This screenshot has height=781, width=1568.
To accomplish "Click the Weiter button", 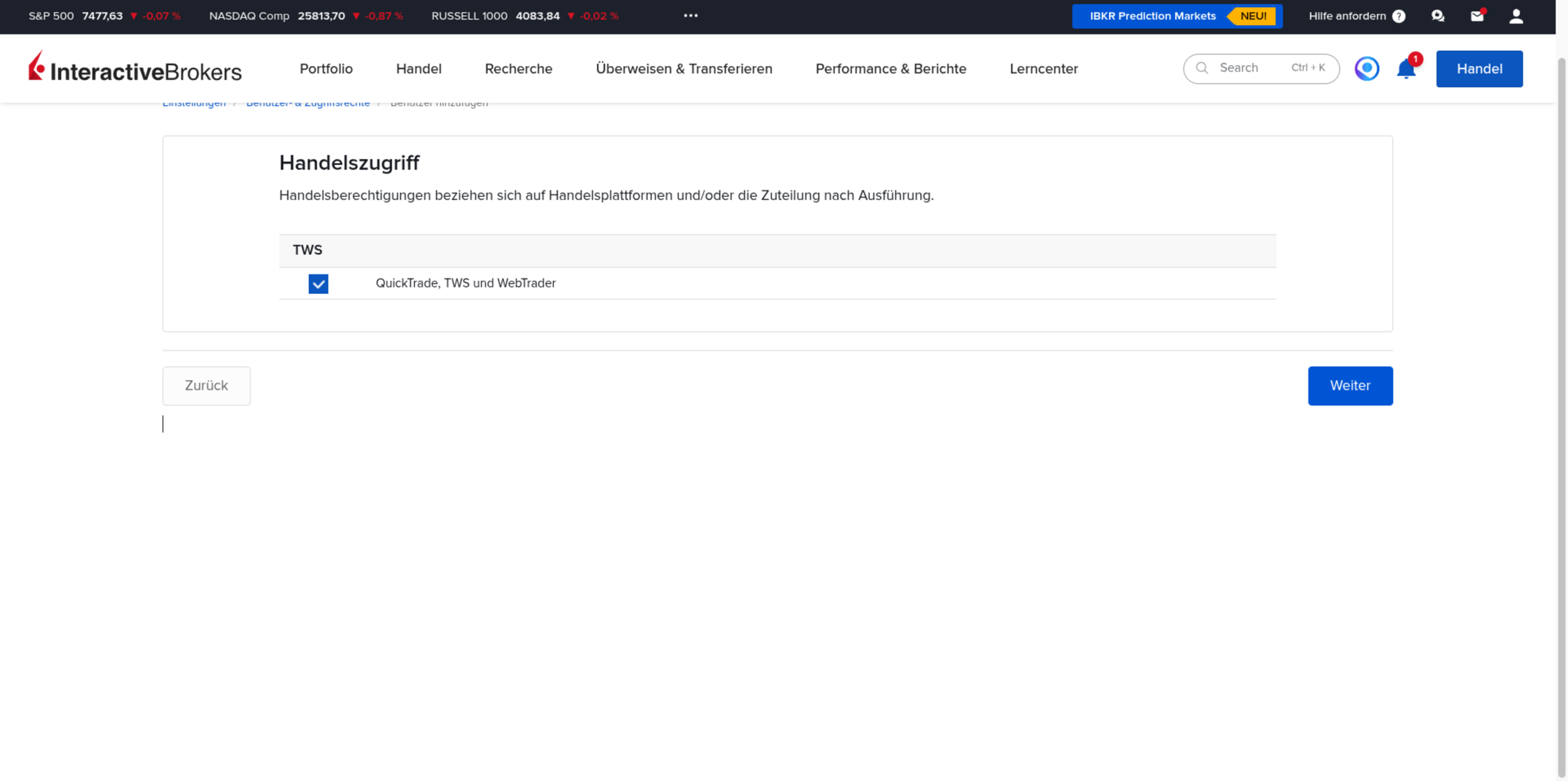I will [x=1350, y=386].
